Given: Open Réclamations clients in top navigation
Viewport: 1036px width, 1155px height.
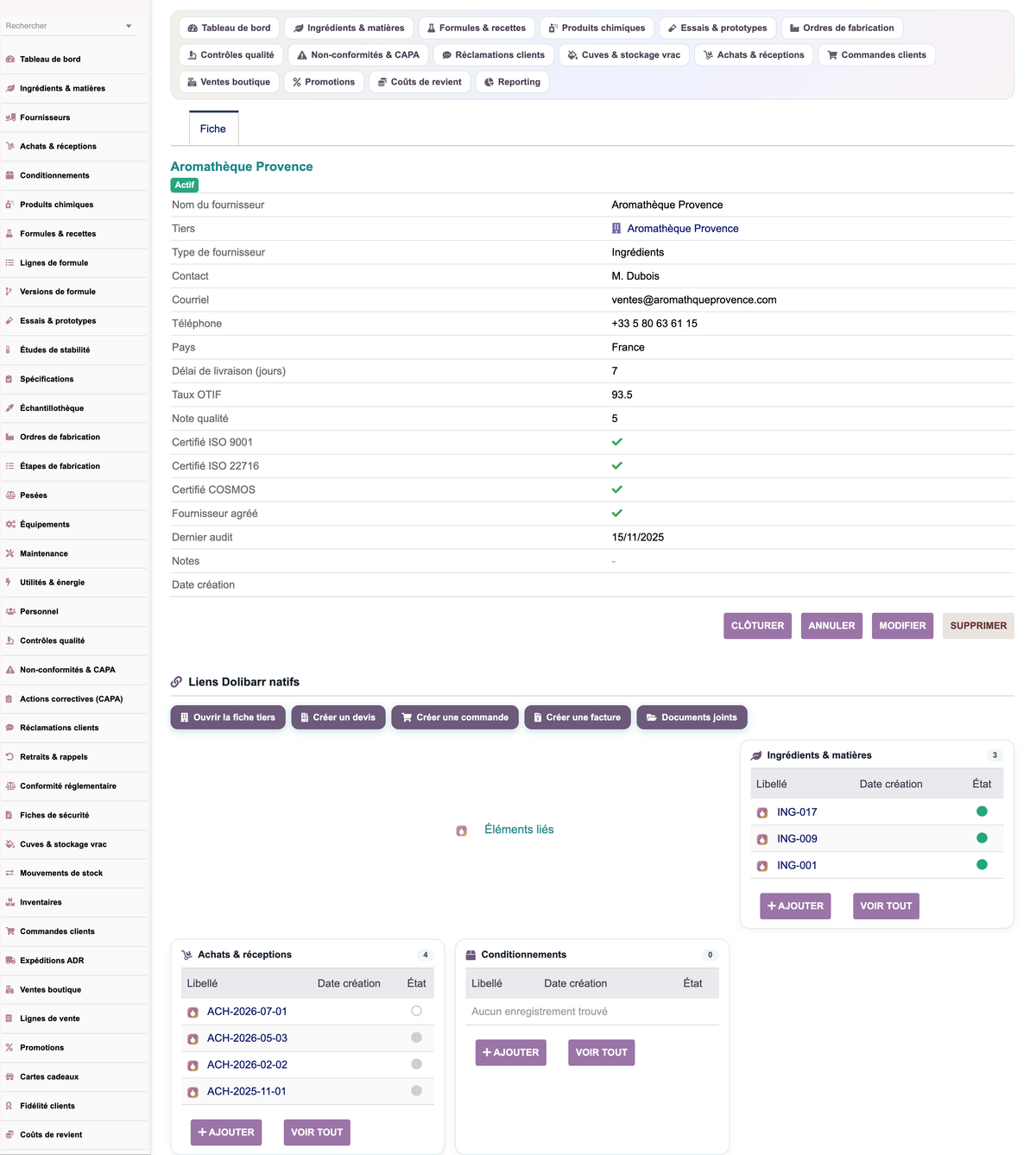Looking at the screenshot, I should [494, 54].
